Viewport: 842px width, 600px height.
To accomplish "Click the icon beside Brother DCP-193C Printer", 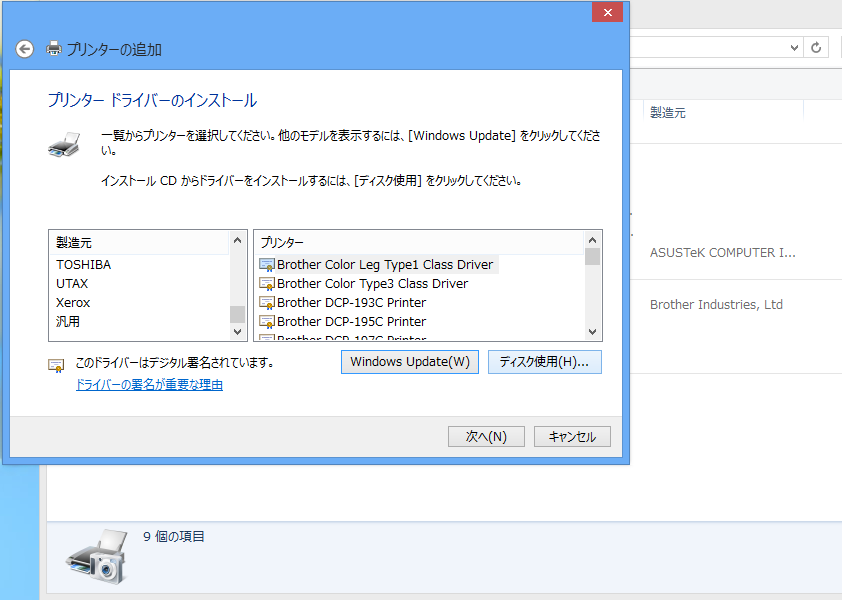I will [267, 303].
